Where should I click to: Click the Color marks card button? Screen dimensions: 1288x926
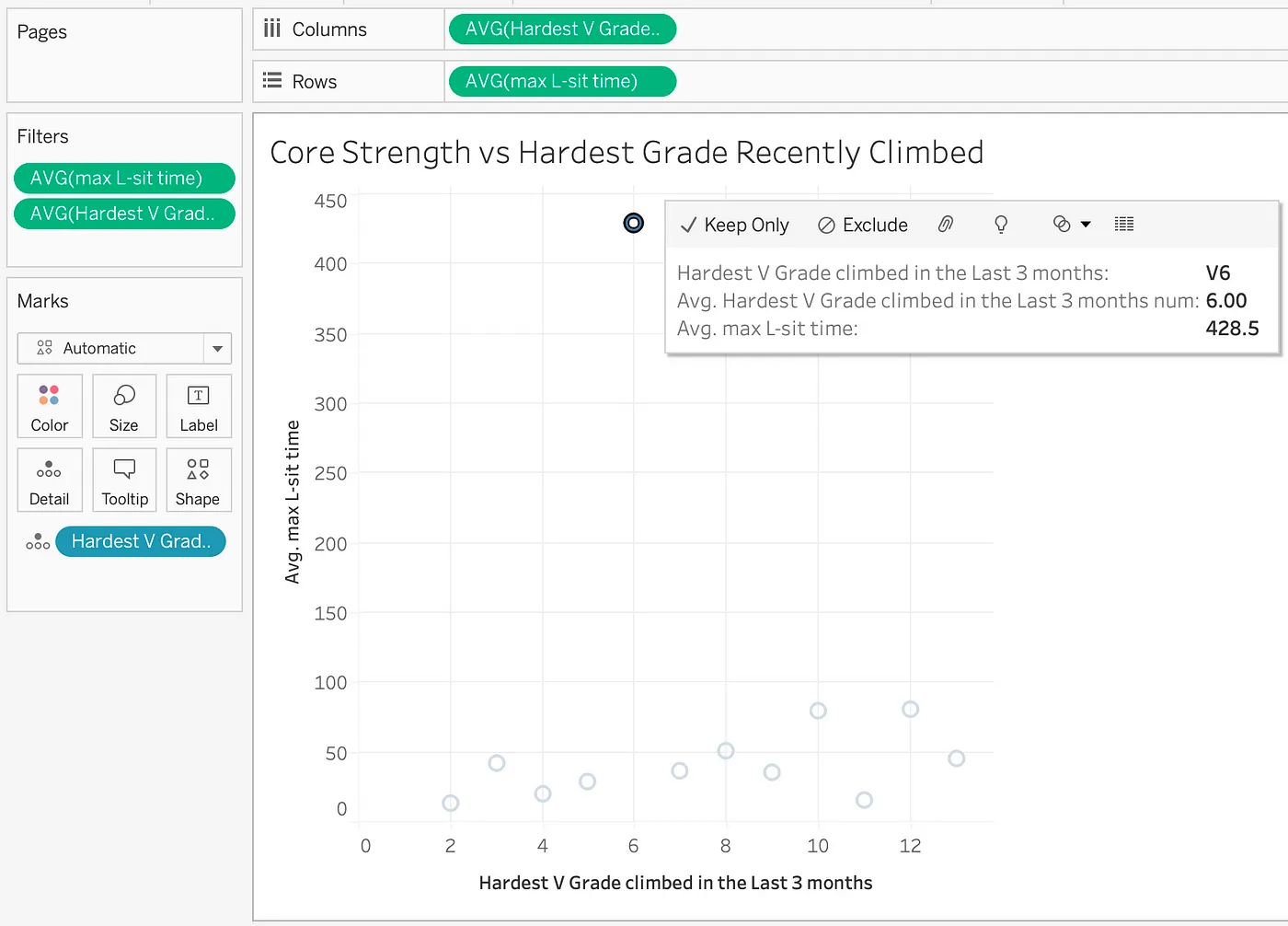50,406
